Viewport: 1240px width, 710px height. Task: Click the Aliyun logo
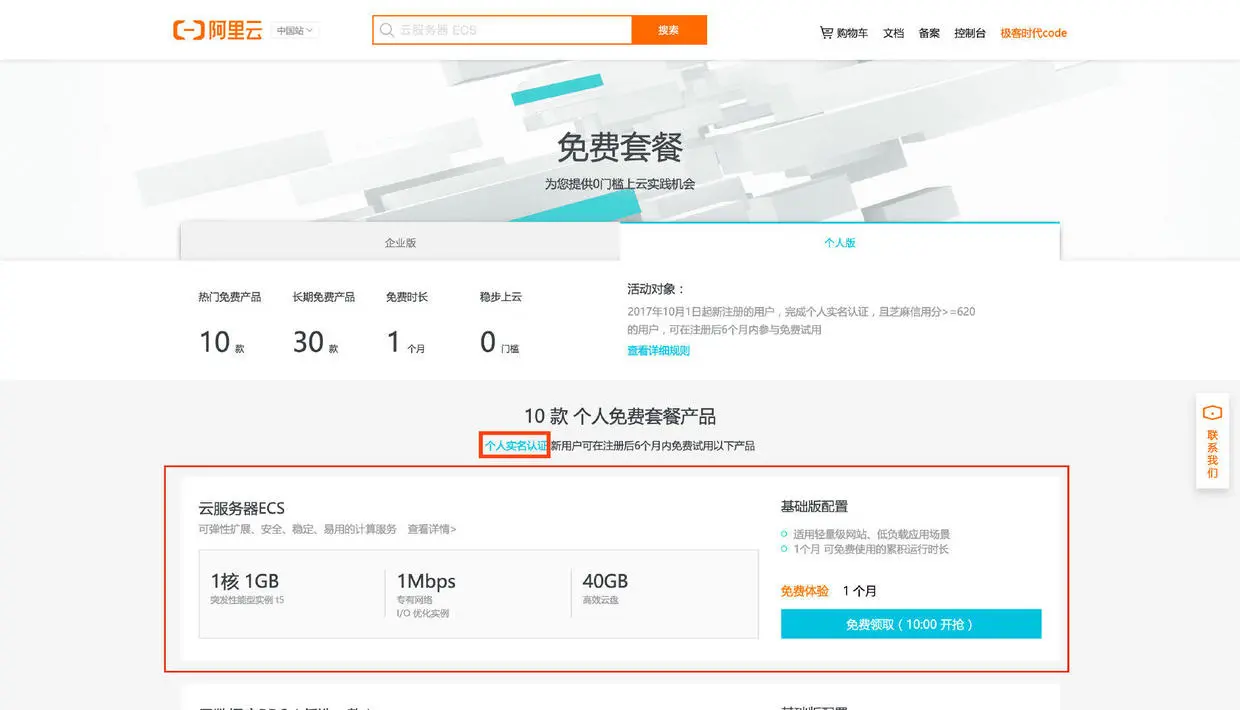(217, 30)
